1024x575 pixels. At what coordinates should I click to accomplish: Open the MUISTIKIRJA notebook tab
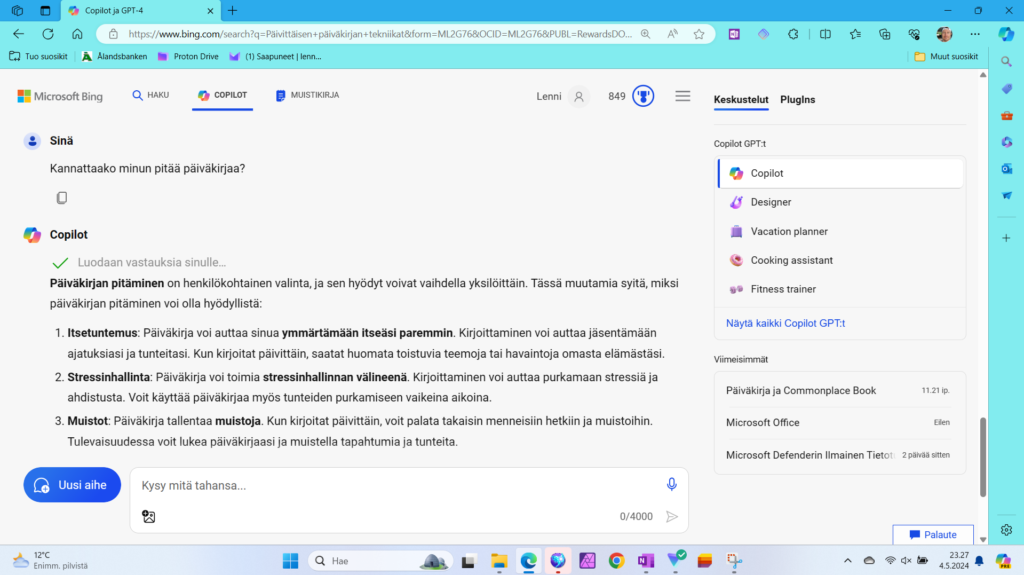(308, 95)
